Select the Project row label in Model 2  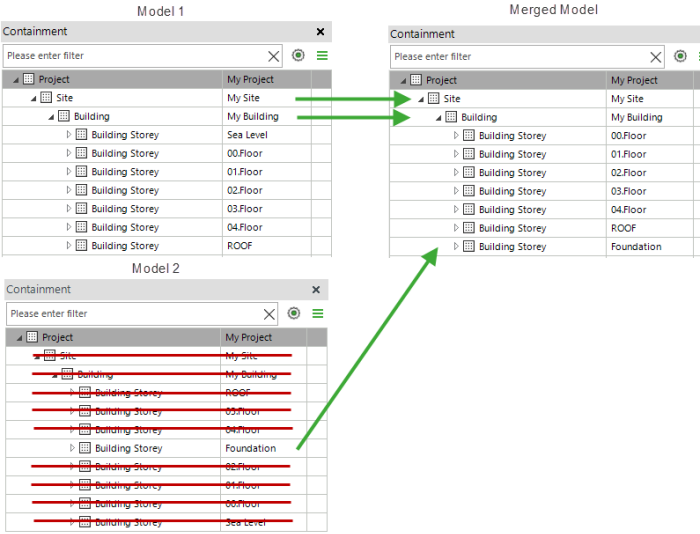tap(58, 338)
